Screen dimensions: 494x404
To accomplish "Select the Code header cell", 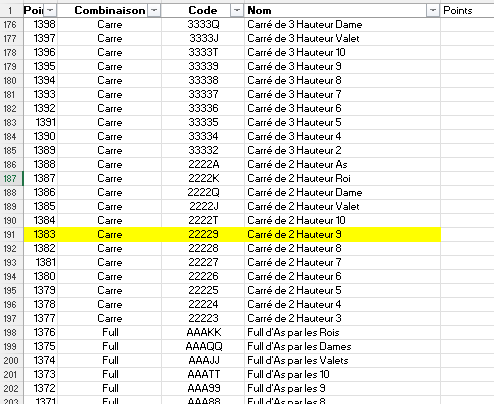I will tap(203, 11).
